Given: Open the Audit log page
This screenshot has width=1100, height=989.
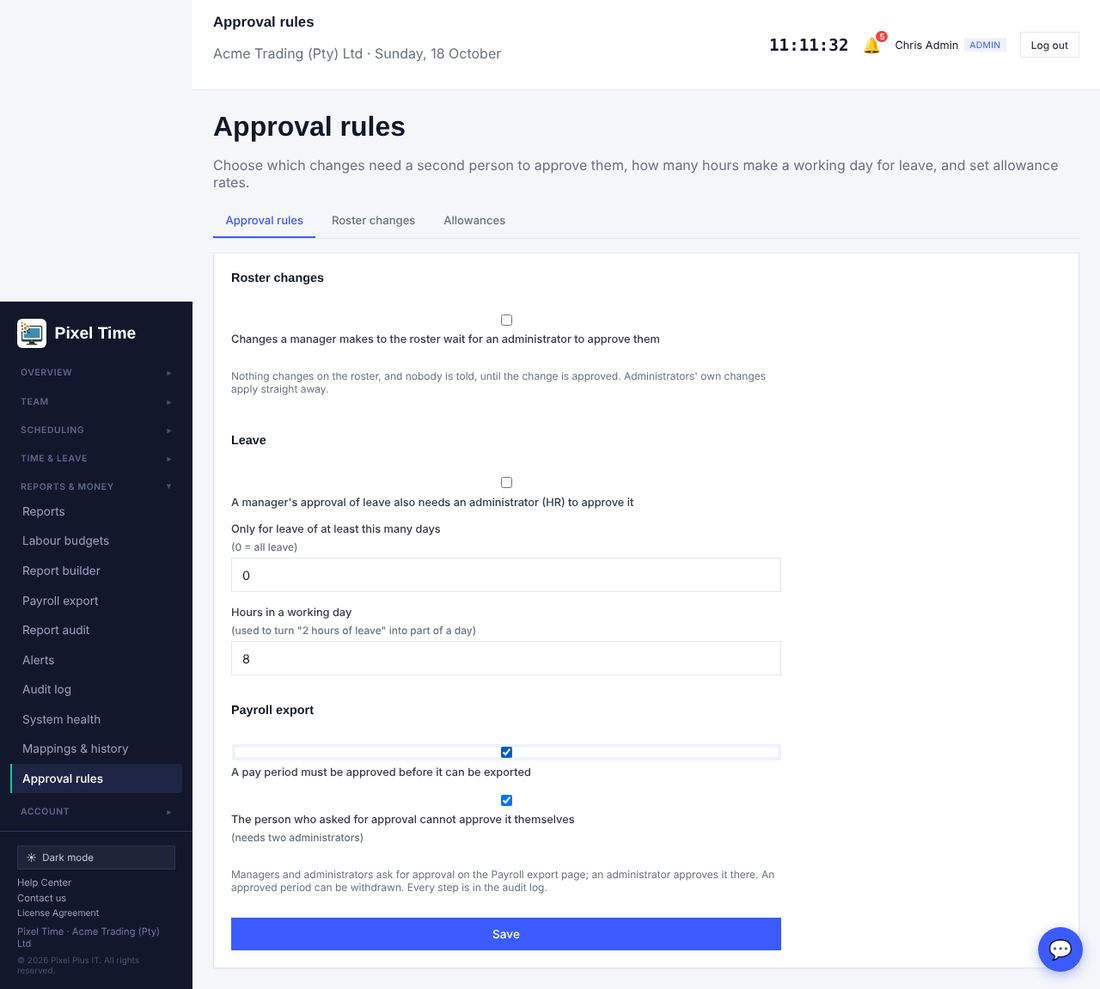Looking at the screenshot, I should pos(96,689).
